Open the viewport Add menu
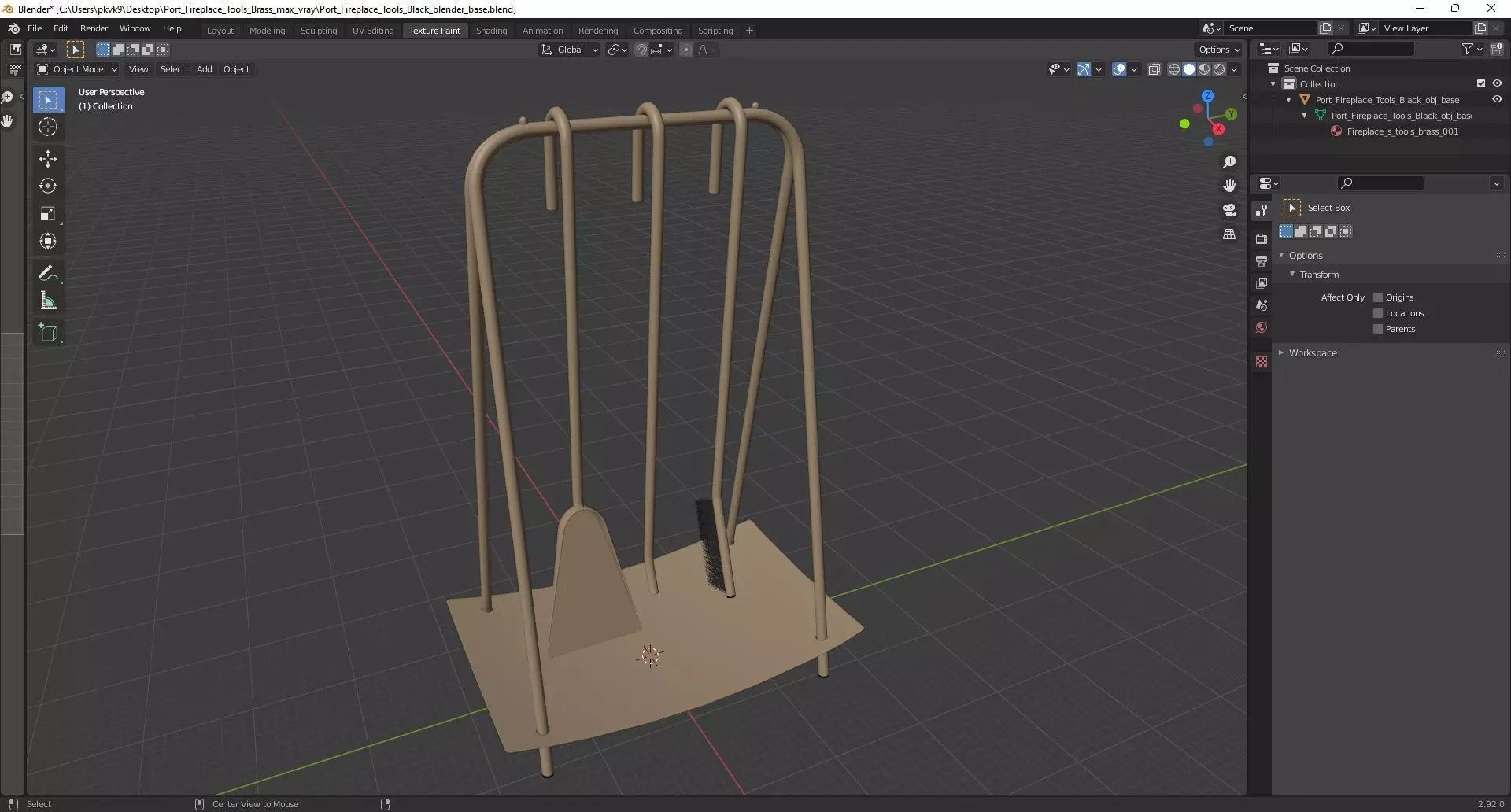Image resolution: width=1511 pixels, height=812 pixels. click(x=204, y=69)
